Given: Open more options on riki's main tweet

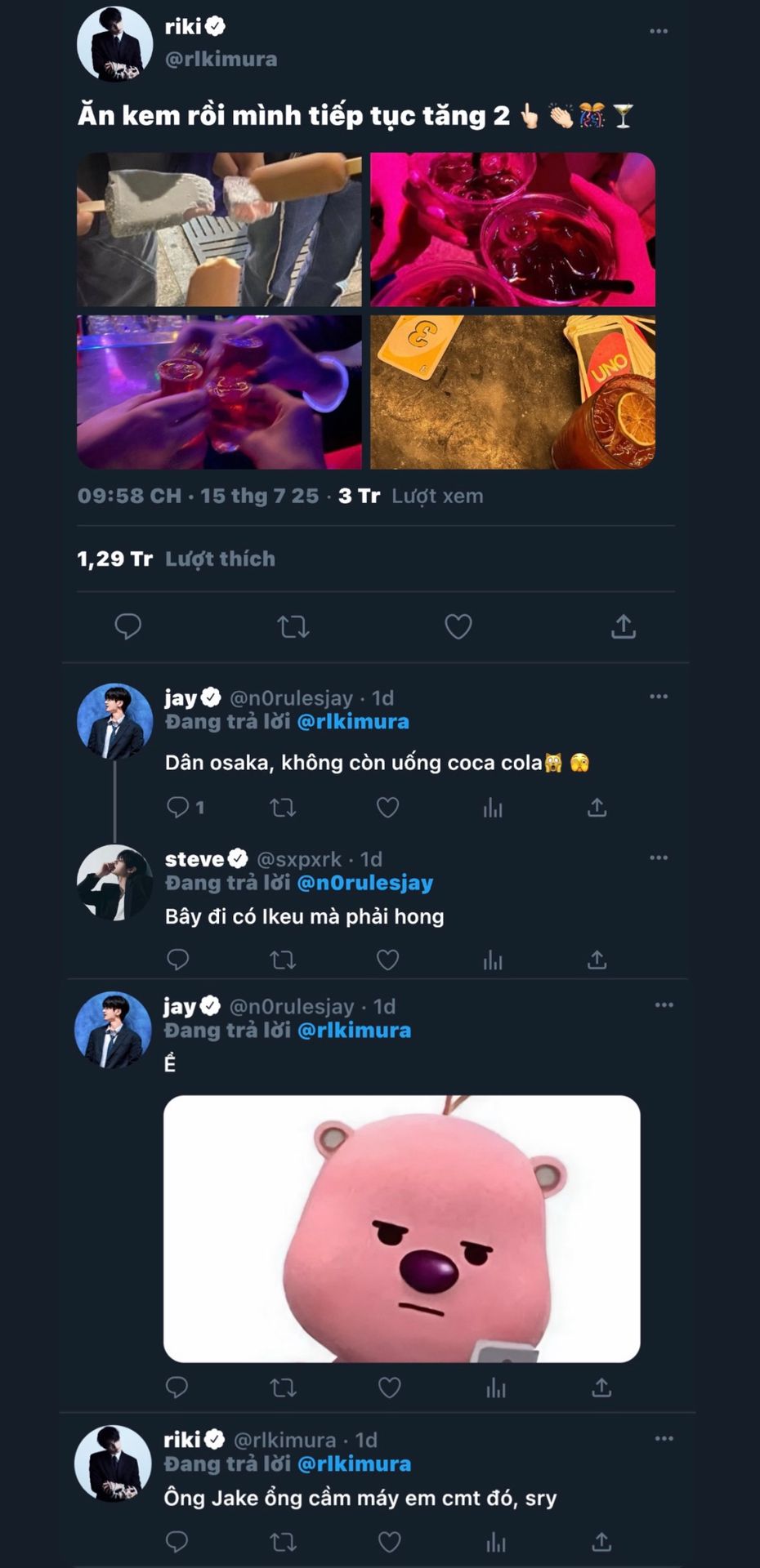Looking at the screenshot, I should tap(659, 31).
